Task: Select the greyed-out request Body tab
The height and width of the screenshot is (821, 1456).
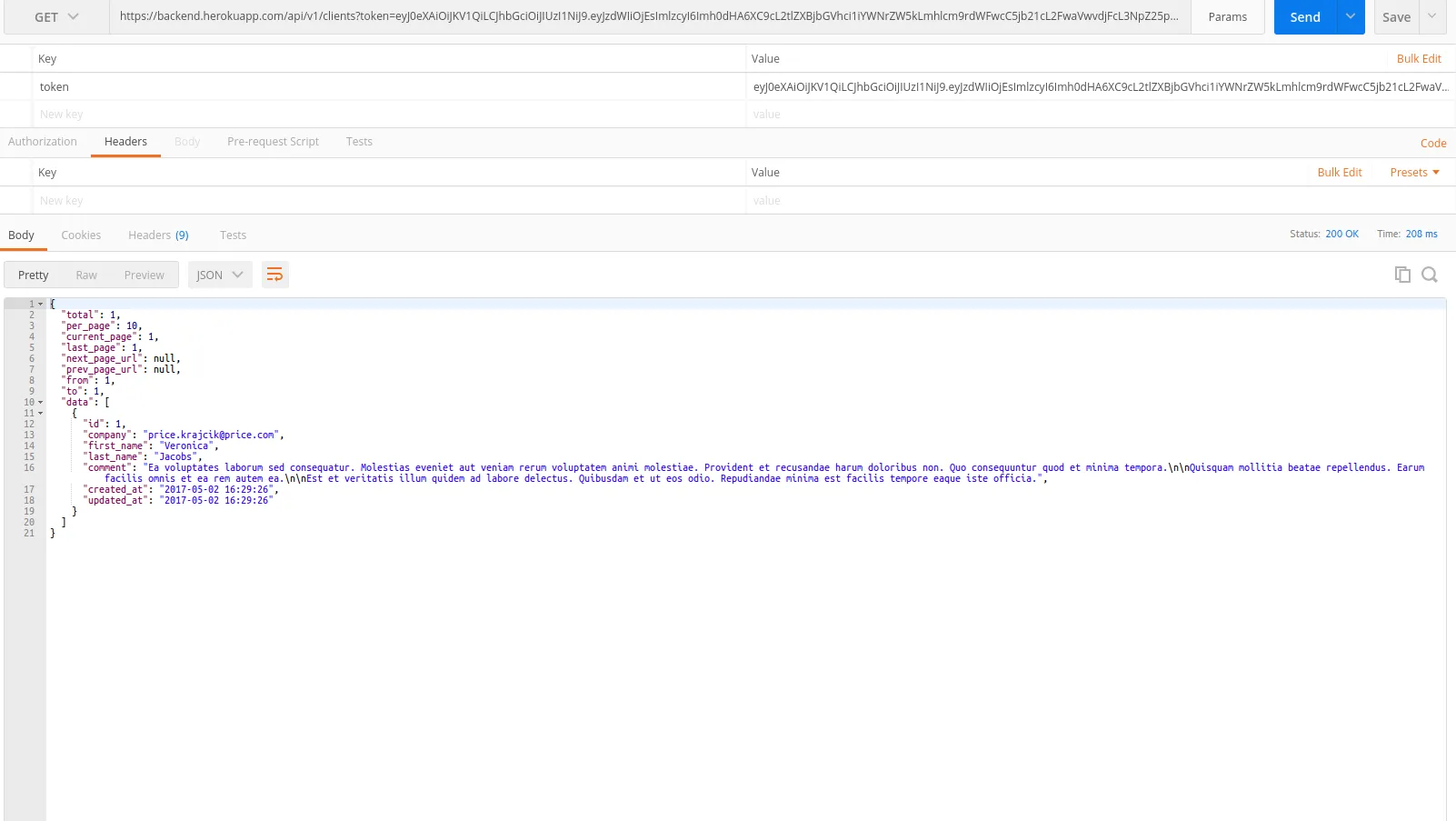Action: (x=187, y=142)
